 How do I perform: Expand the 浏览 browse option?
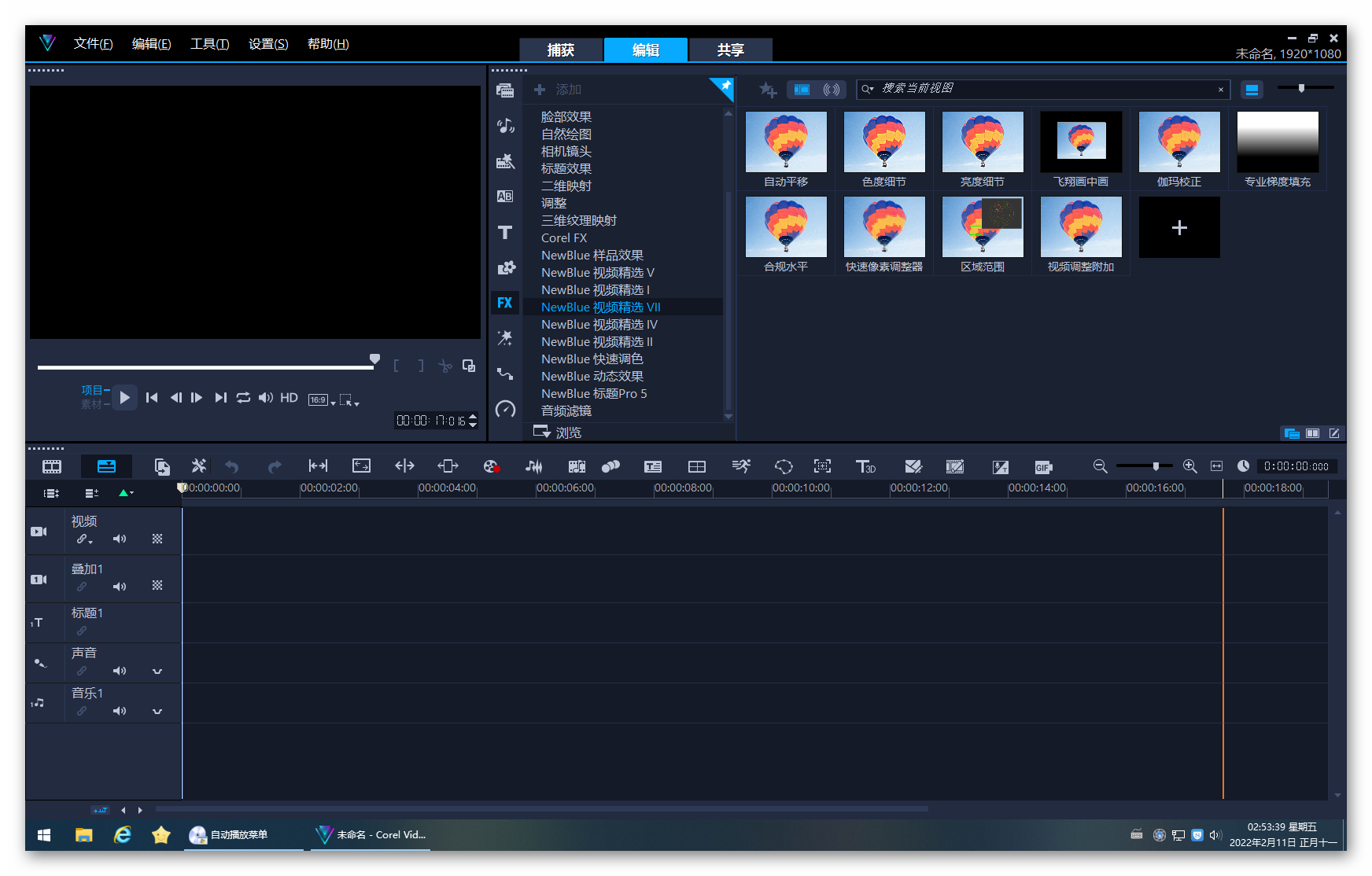point(556,432)
